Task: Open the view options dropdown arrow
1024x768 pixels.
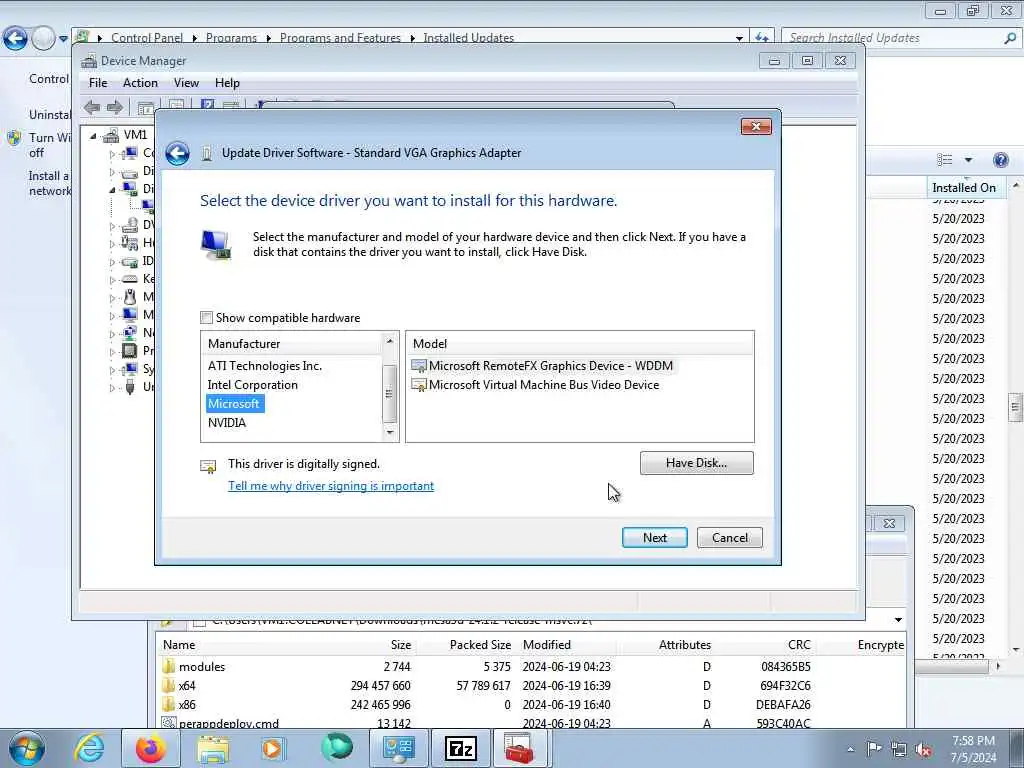Action: point(968,160)
